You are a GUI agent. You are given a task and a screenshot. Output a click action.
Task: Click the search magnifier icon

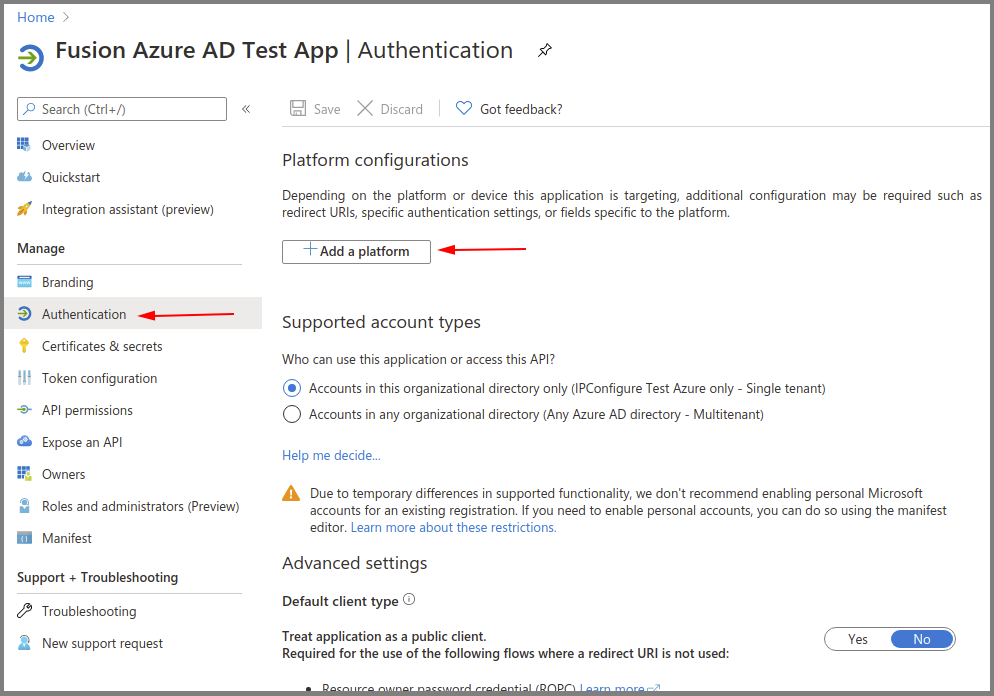(29, 109)
